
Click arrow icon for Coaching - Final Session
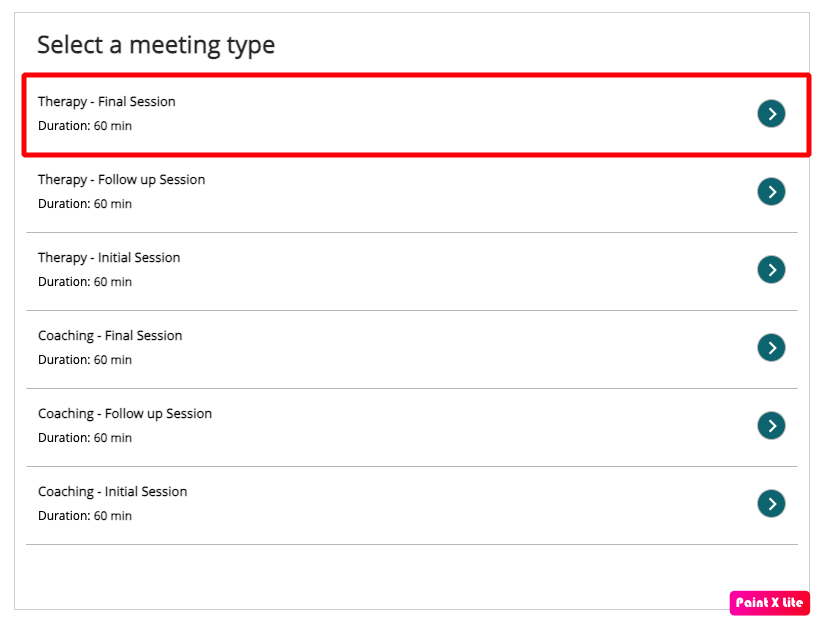click(771, 347)
